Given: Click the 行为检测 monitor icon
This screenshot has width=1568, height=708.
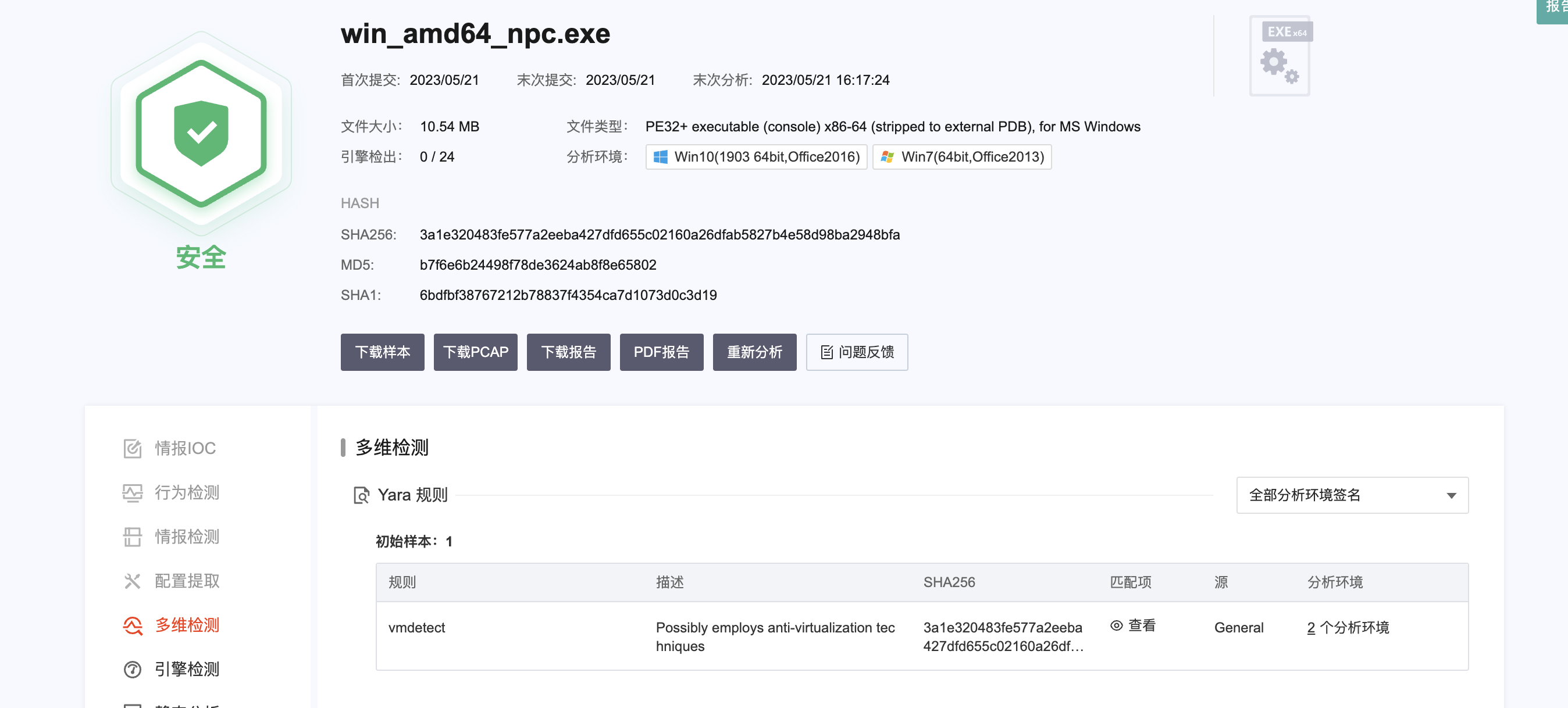Looking at the screenshot, I should (132, 493).
